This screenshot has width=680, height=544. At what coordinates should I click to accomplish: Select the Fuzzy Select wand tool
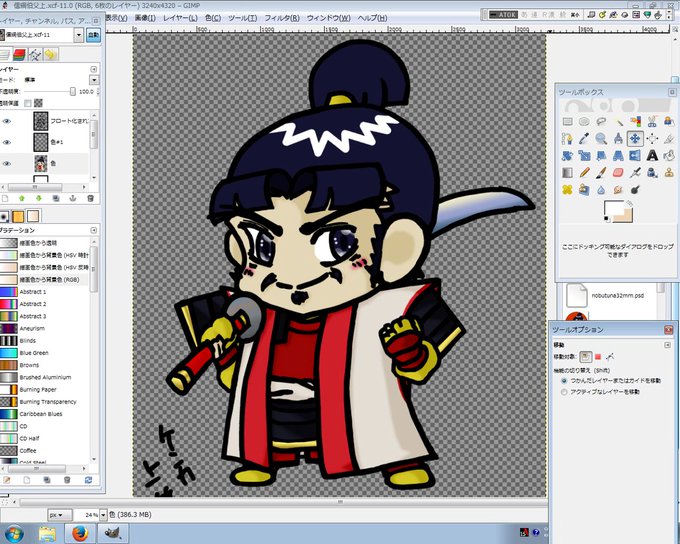[x=618, y=122]
